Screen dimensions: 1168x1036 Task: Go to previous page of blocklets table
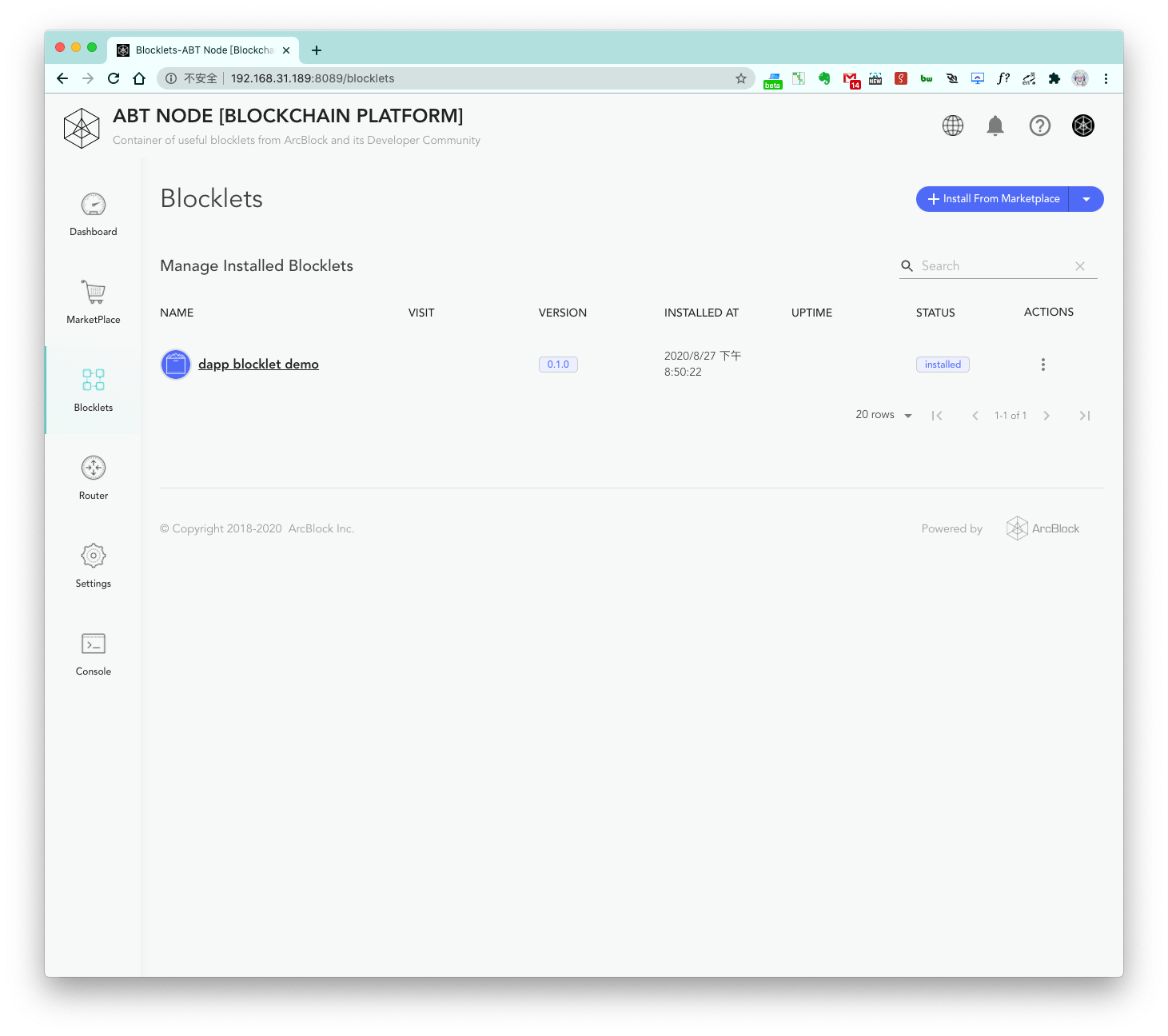point(975,416)
